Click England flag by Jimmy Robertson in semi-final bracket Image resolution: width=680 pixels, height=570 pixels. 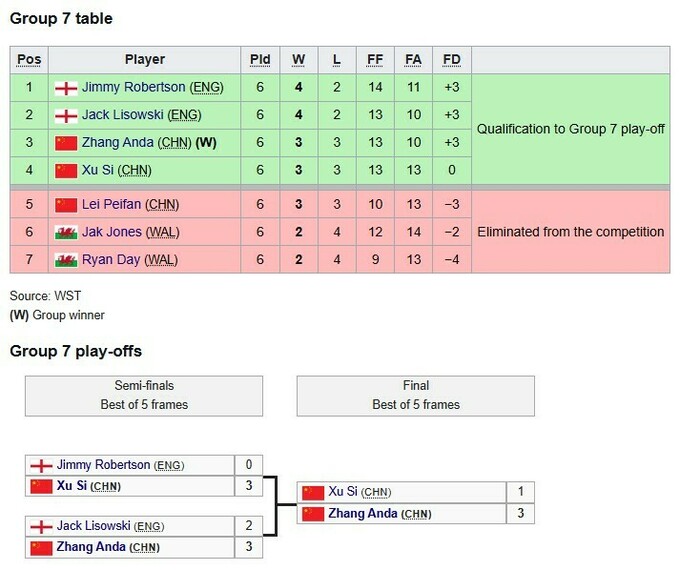click(x=41, y=465)
